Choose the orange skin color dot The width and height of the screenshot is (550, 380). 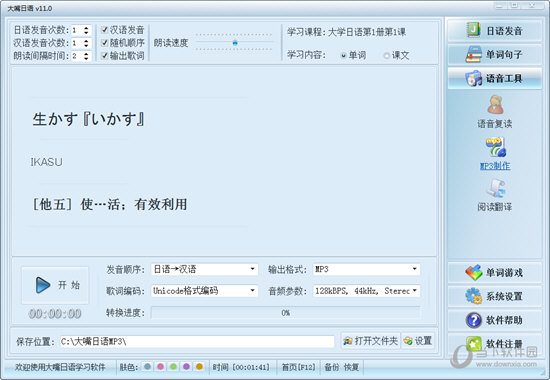(x=199, y=367)
